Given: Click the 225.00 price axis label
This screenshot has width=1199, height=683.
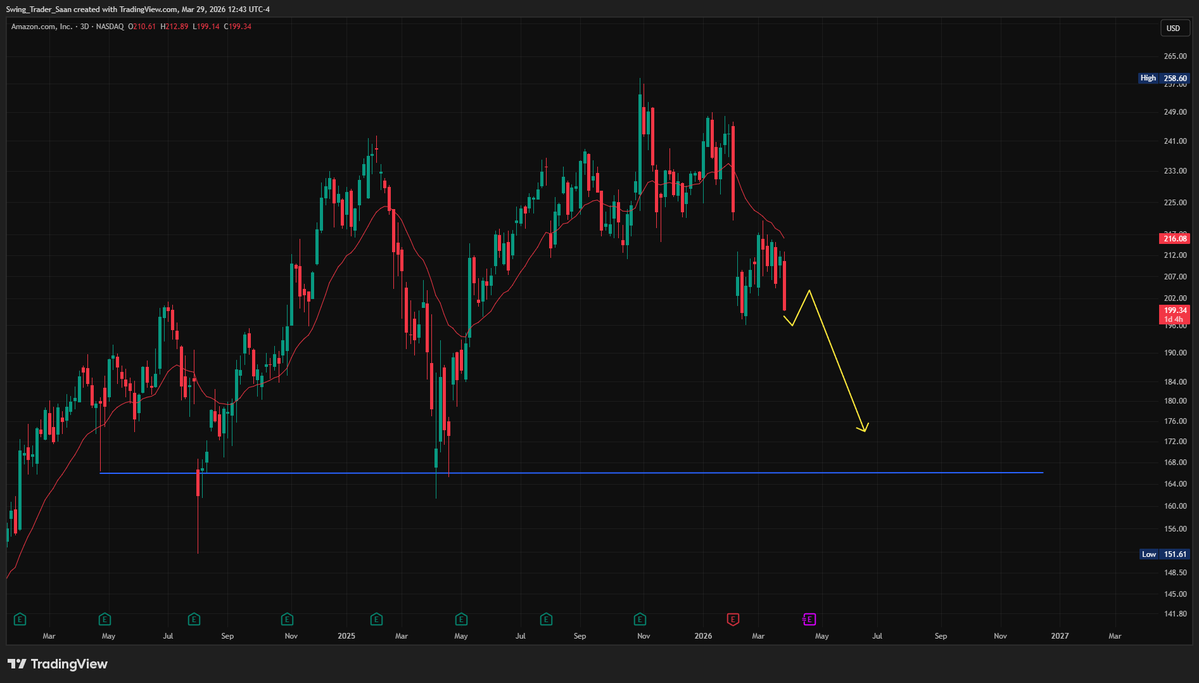Looking at the screenshot, I should tap(1175, 203).
